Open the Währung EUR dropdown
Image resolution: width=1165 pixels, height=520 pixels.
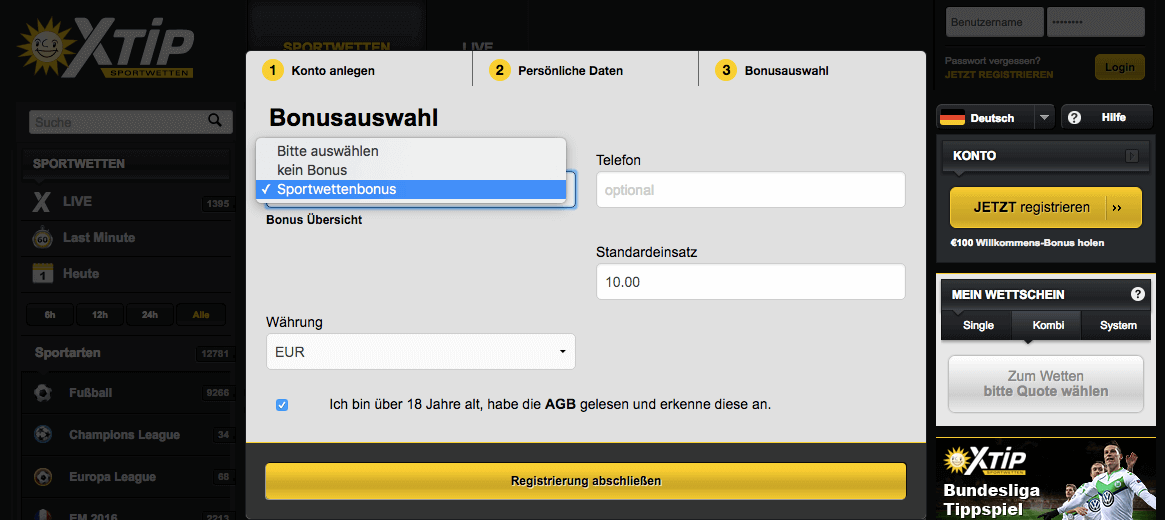click(x=421, y=351)
